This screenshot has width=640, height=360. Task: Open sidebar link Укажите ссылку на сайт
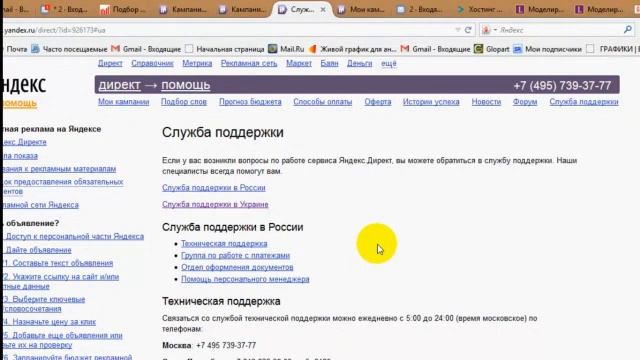tap(61, 281)
